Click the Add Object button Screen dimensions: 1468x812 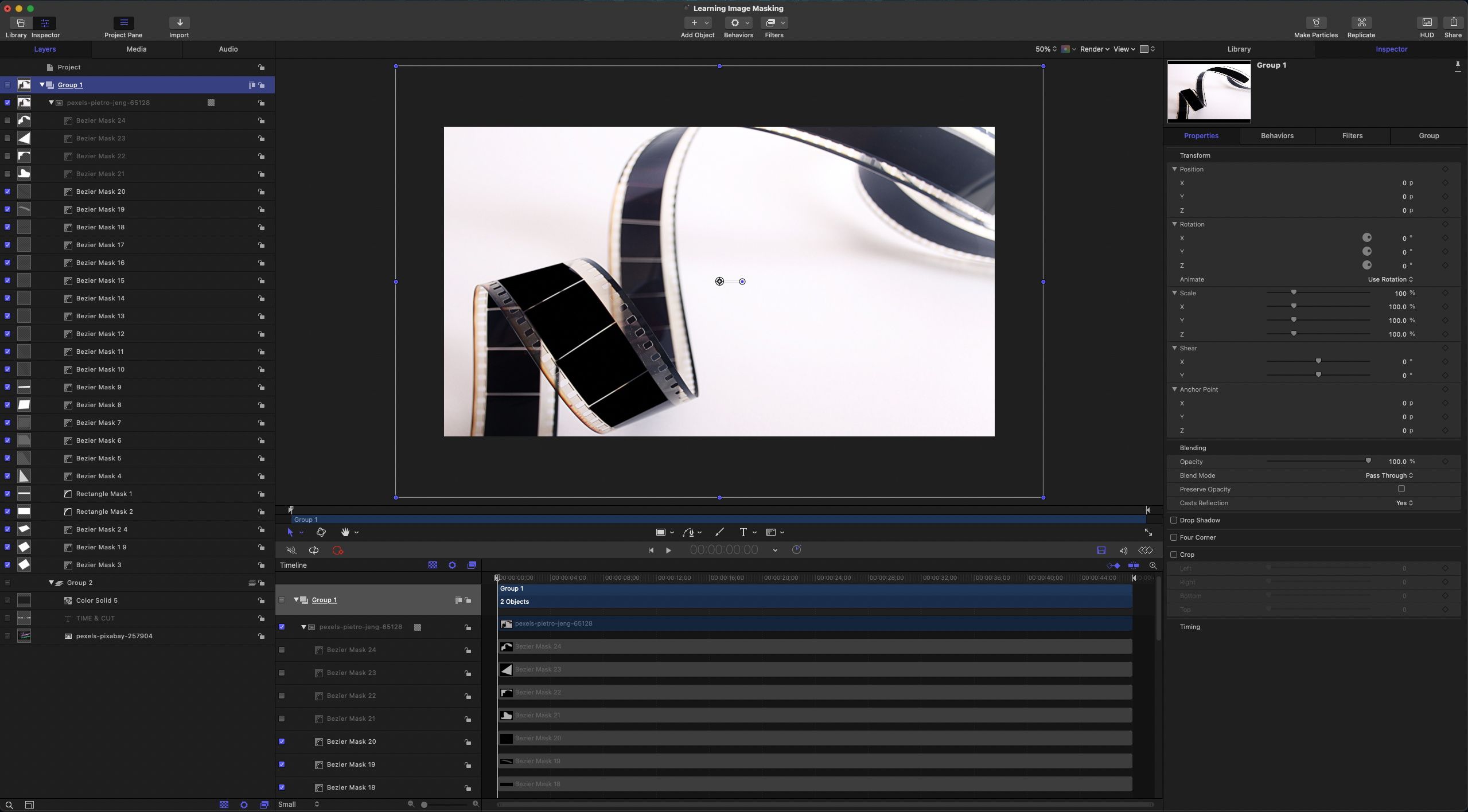697,23
